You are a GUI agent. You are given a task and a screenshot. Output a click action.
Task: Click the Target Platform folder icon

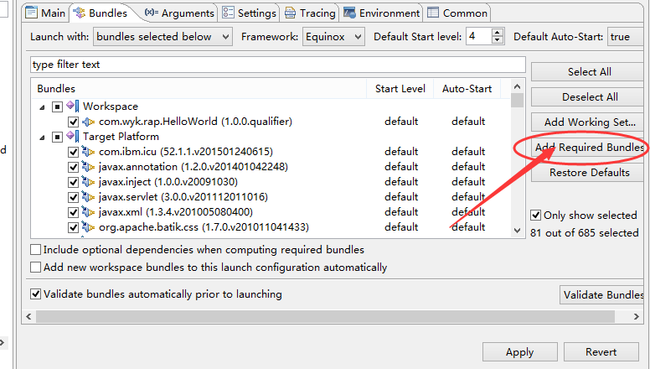tap(73, 136)
